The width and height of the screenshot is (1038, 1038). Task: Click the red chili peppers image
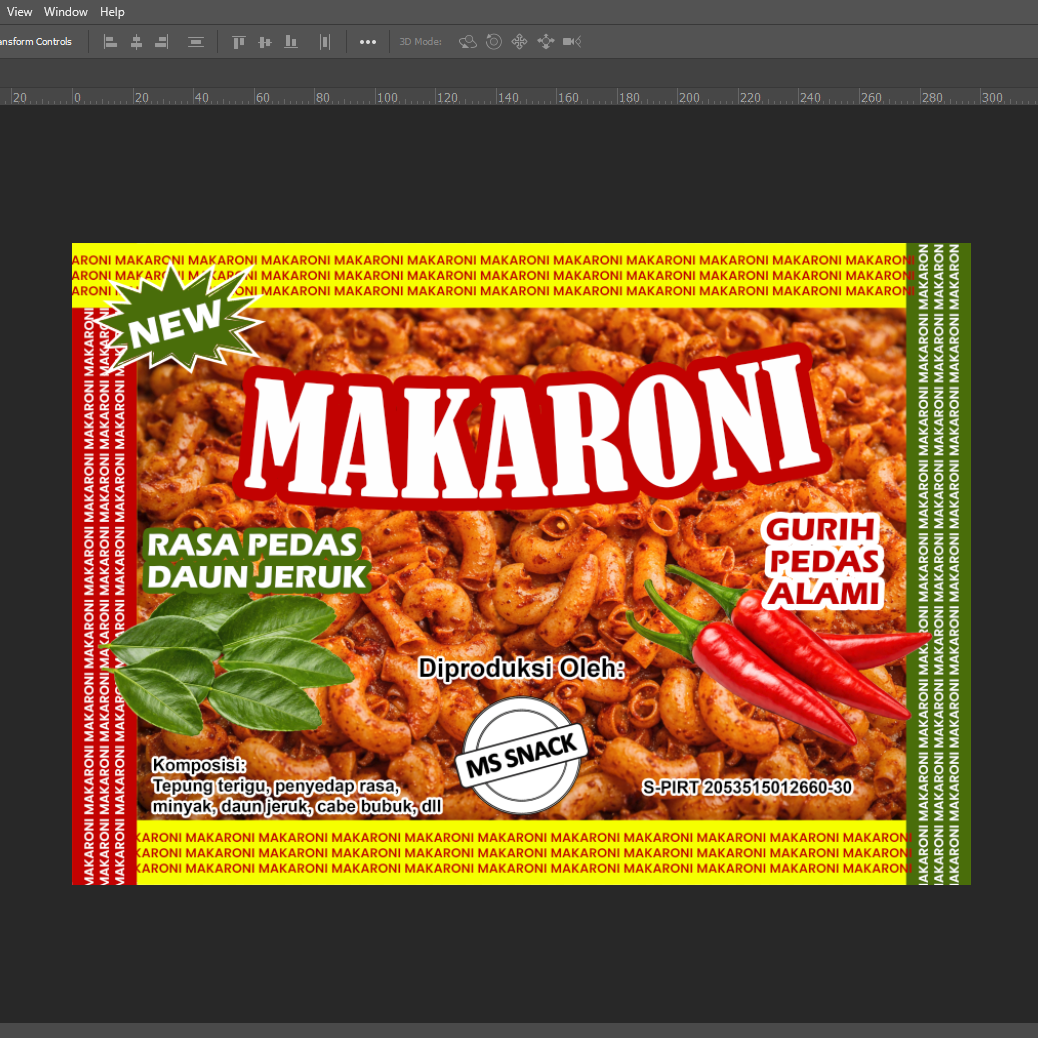(x=781, y=655)
